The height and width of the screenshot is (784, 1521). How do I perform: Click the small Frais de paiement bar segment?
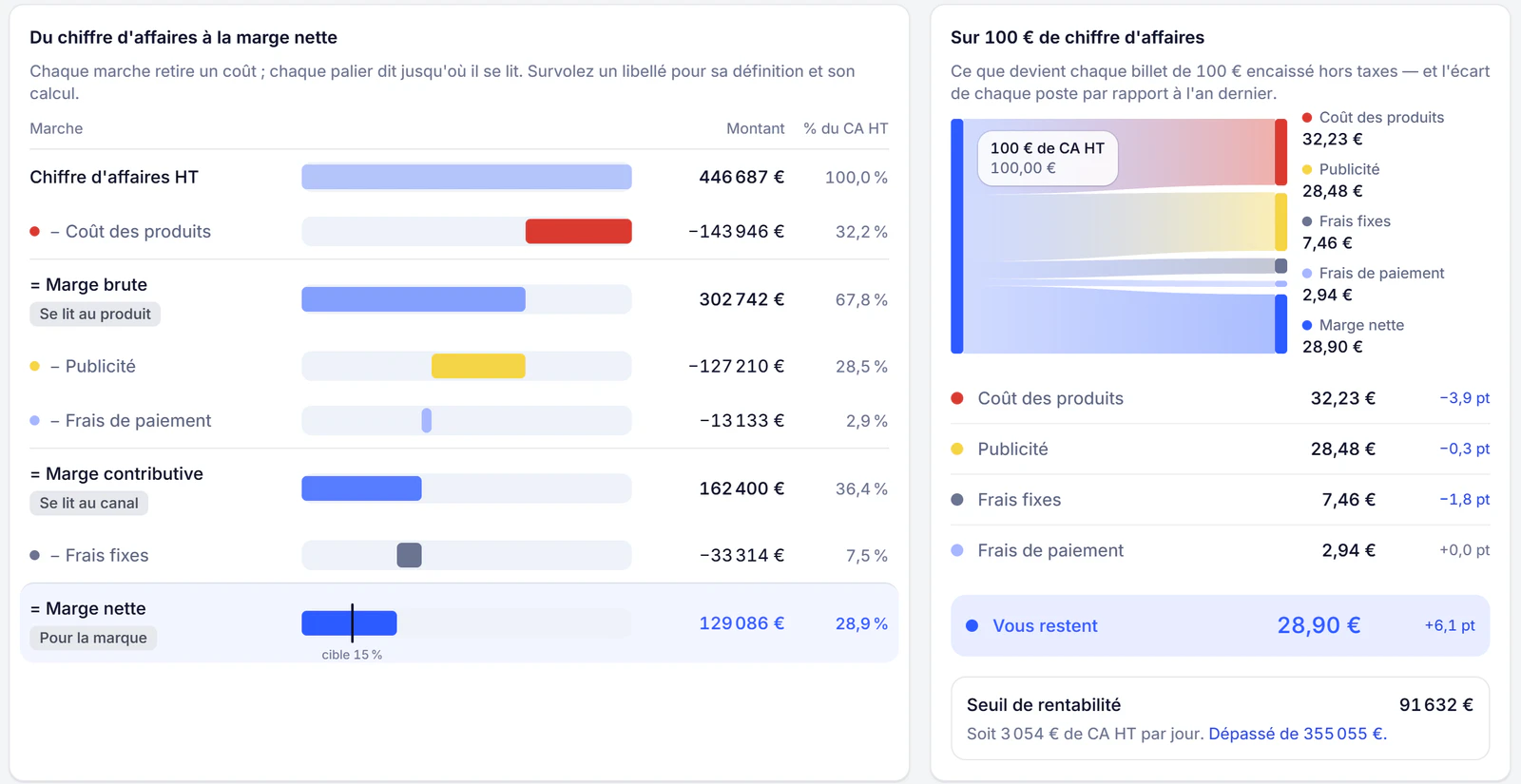point(427,420)
